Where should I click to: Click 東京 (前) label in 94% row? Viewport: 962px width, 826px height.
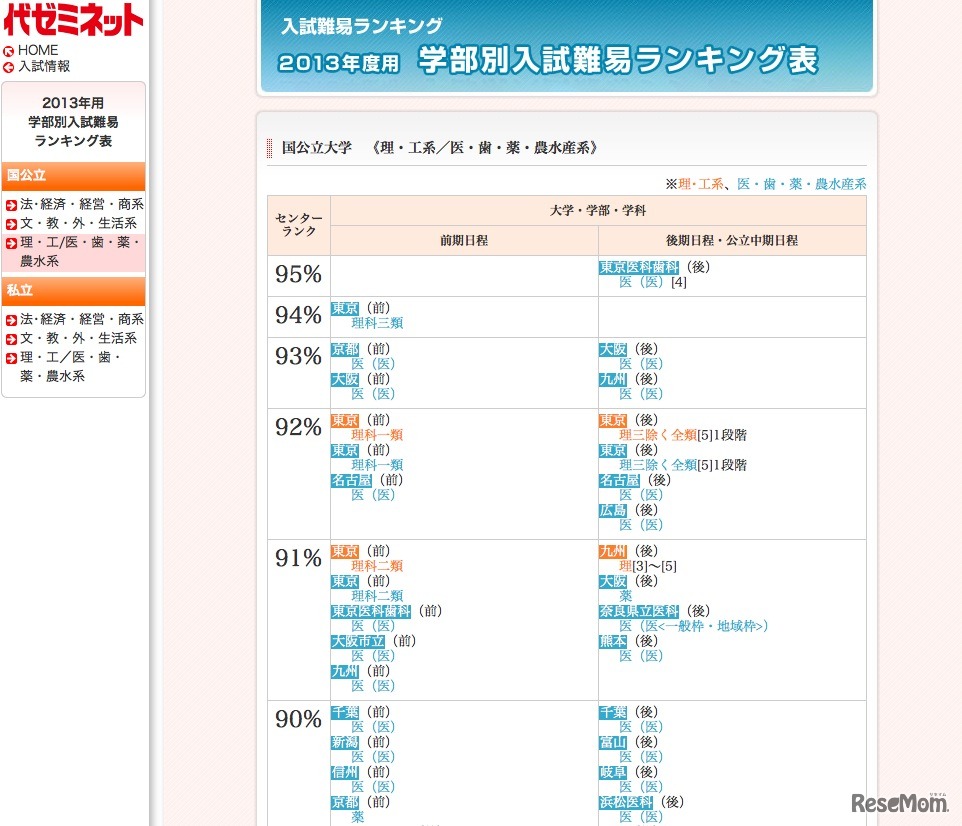click(x=345, y=308)
